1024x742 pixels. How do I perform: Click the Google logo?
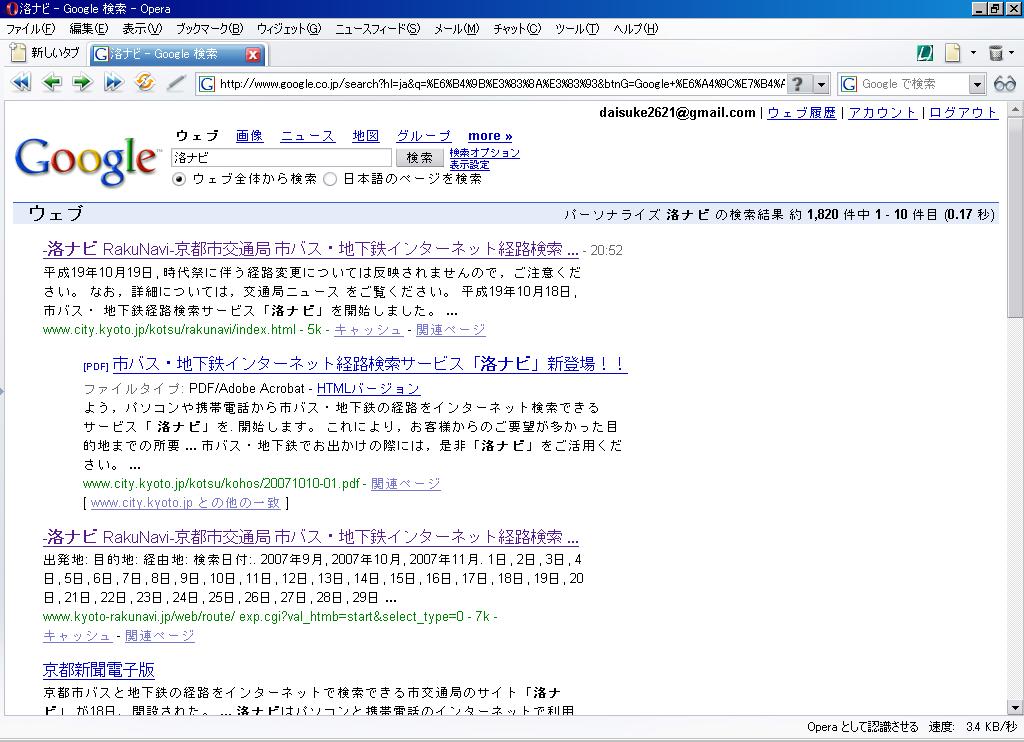86,160
